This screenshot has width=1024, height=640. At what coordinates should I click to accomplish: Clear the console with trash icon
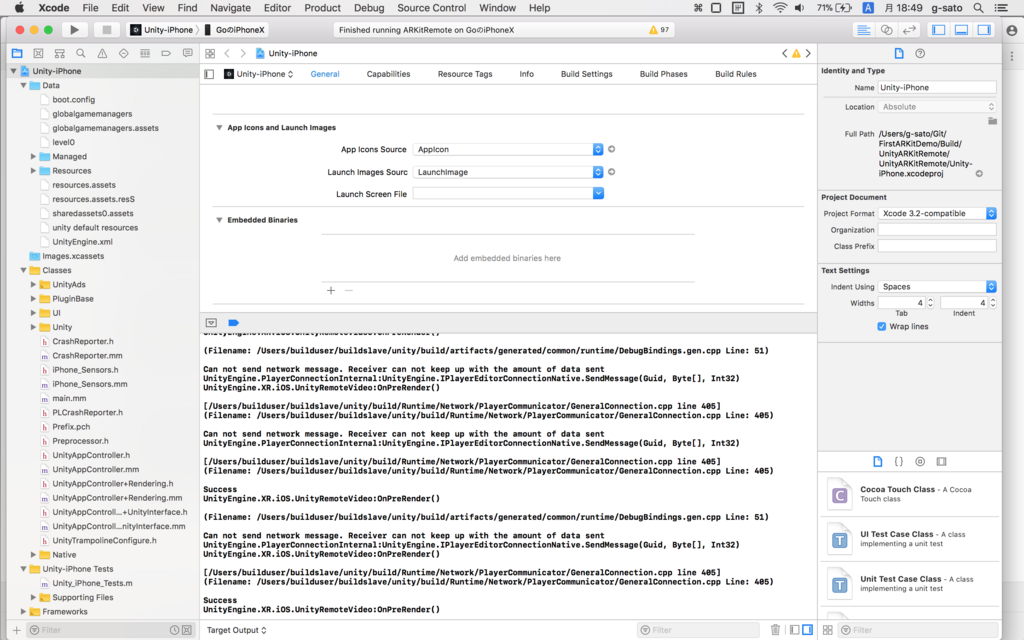click(x=775, y=630)
